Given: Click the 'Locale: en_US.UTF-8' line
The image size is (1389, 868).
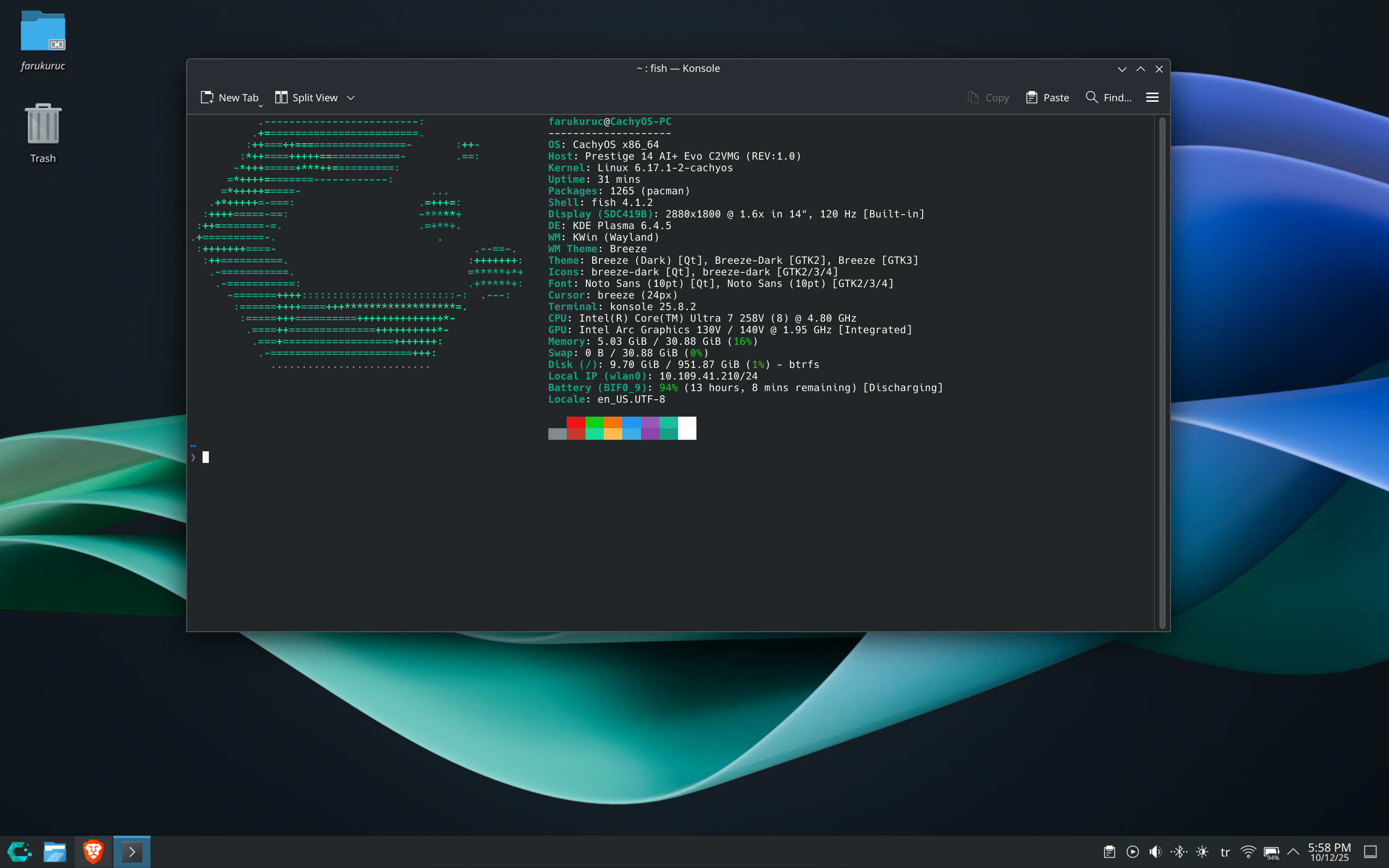Looking at the screenshot, I should coord(607,399).
